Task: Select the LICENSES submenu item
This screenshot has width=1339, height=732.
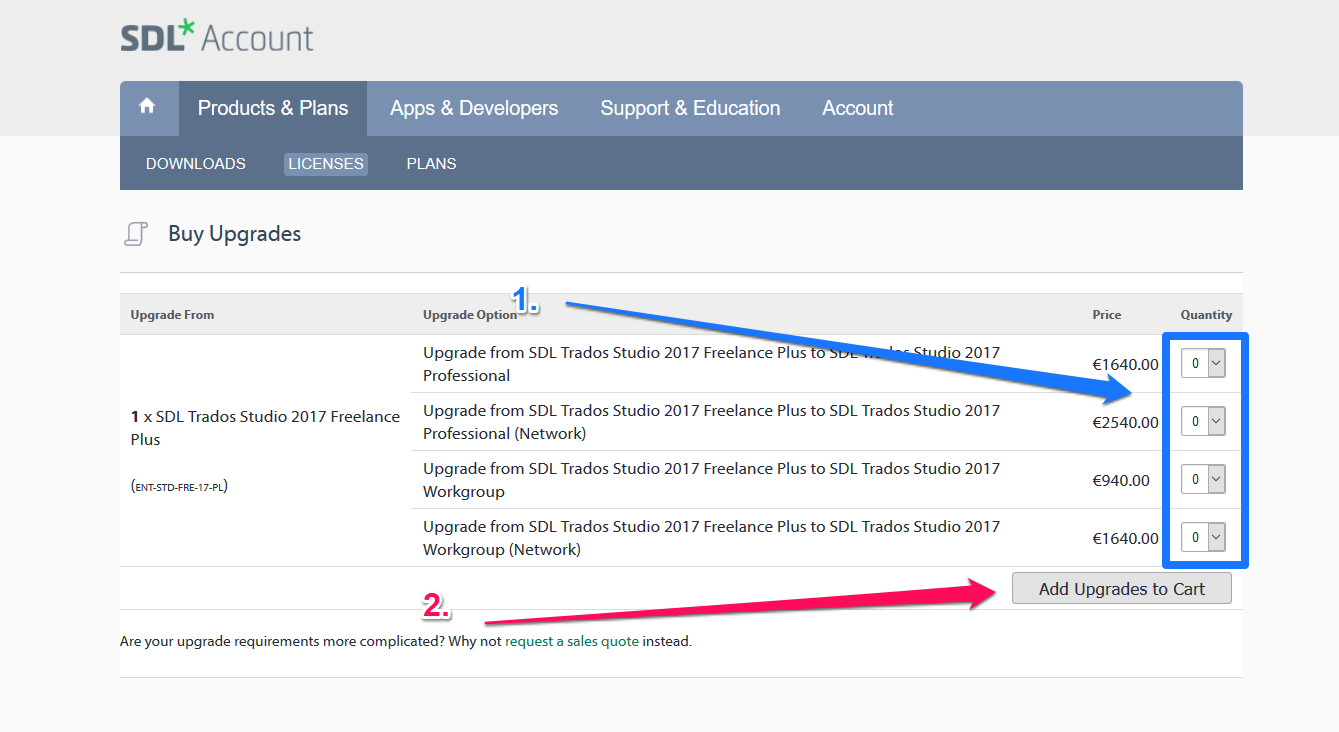Action: [326, 164]
